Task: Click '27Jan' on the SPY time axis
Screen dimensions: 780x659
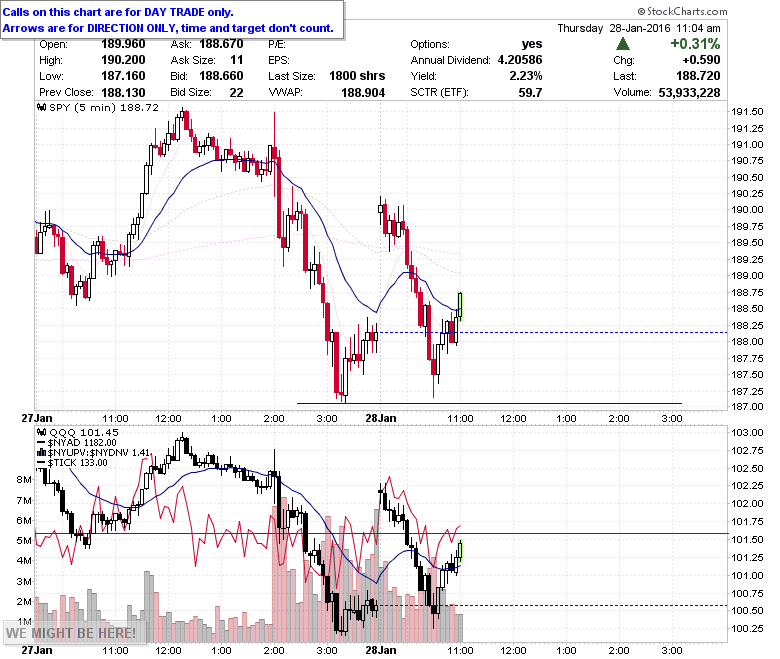Action: tap(37, 418)
